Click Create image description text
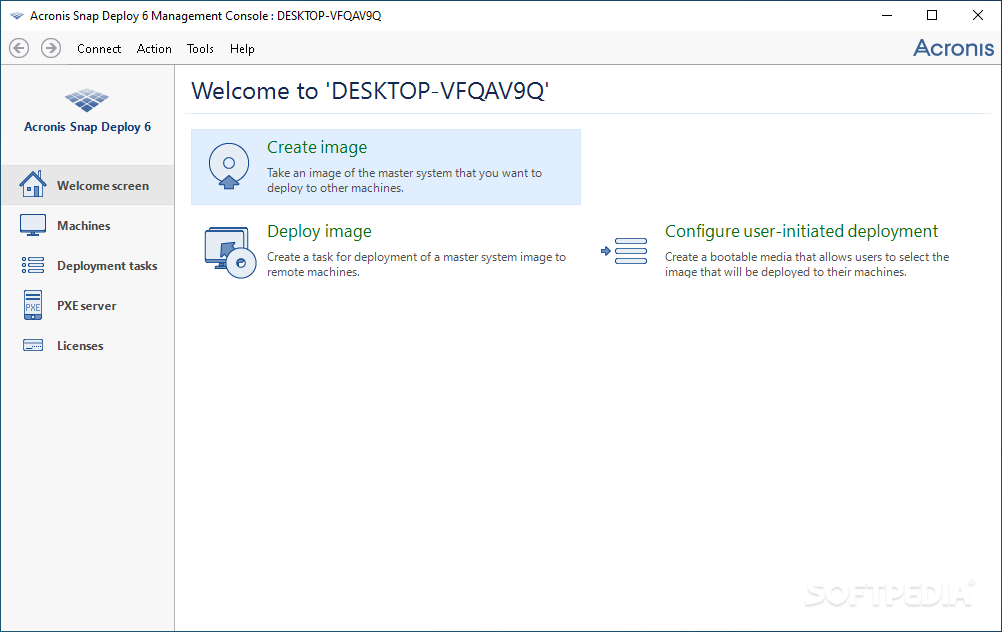Viewport: 1002px width, 632px height. (404, 180)
